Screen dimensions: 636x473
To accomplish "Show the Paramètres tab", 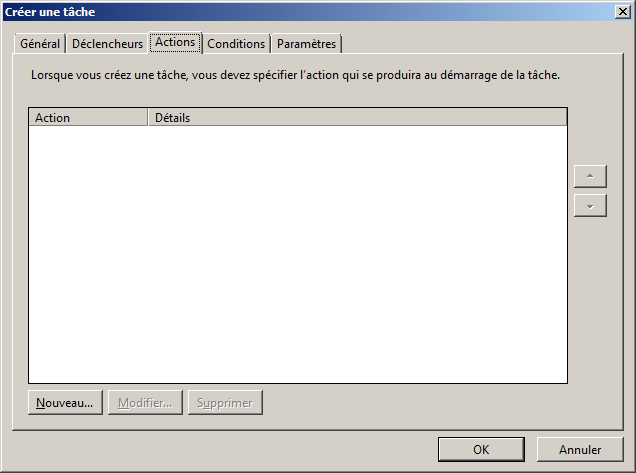I will (306, 44).
